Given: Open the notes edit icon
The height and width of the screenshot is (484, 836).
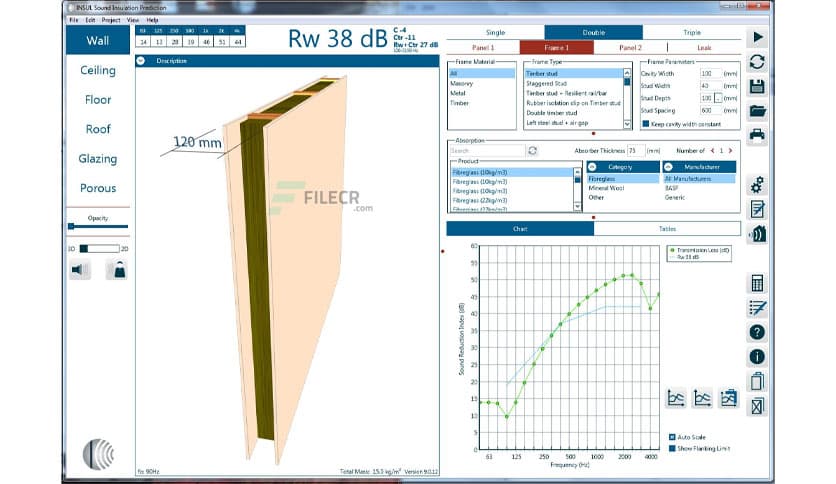Looking at the screenshot, I should click(758, 209).
